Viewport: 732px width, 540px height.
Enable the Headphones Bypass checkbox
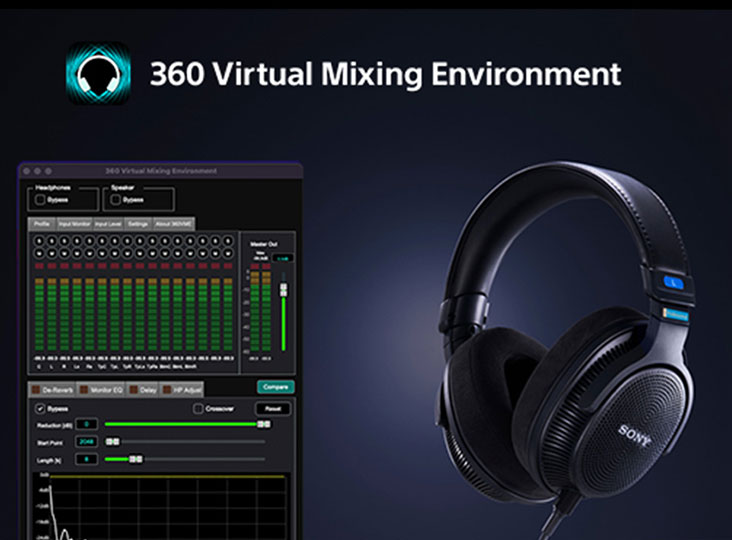coord(40,200)
